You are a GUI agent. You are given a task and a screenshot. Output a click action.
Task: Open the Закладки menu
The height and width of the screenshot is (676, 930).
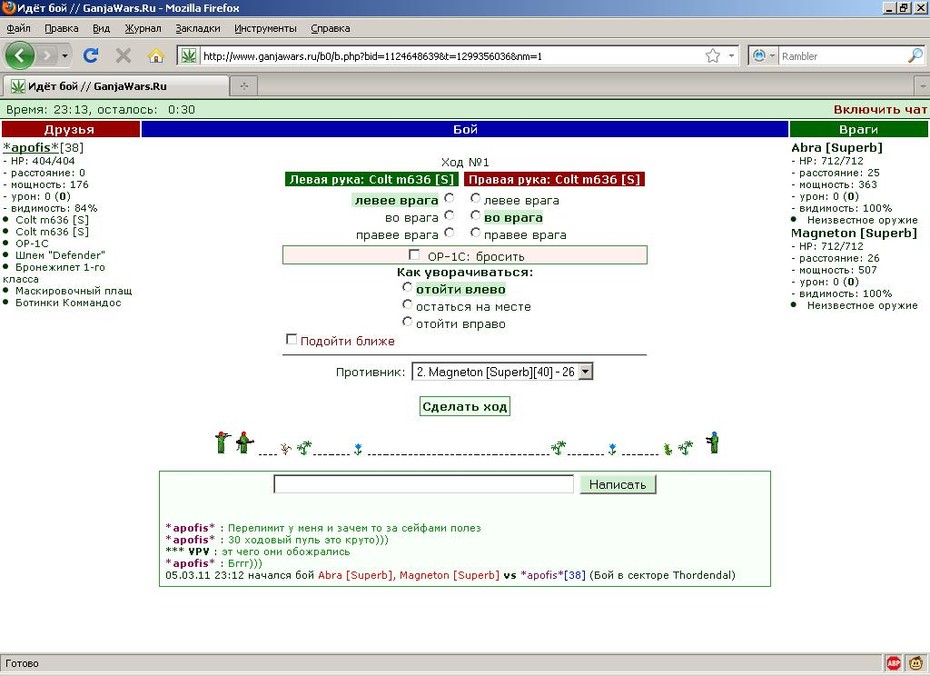[198, 28]
